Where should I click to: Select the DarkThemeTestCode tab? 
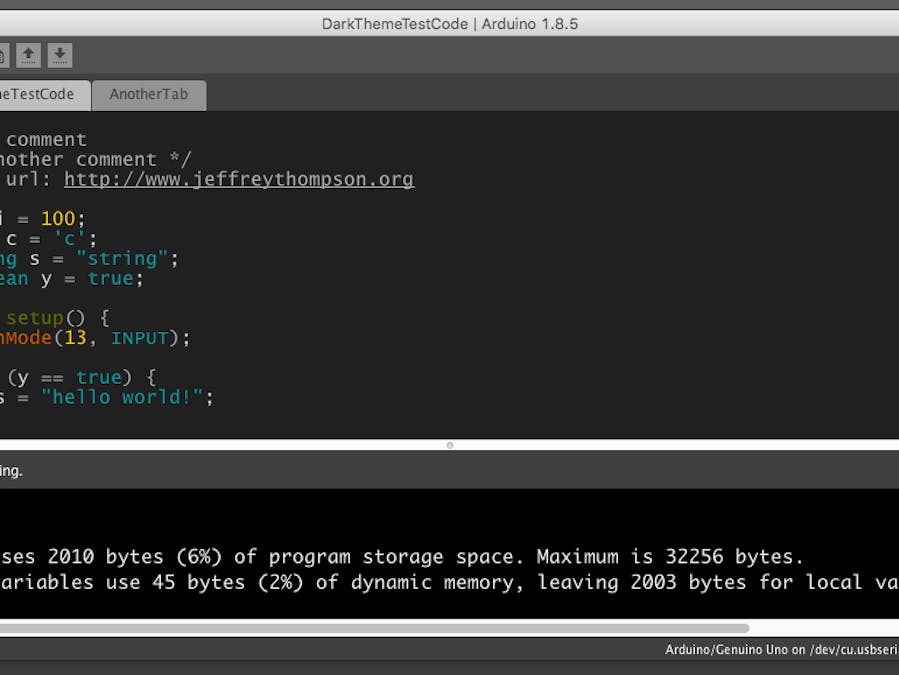38,94
